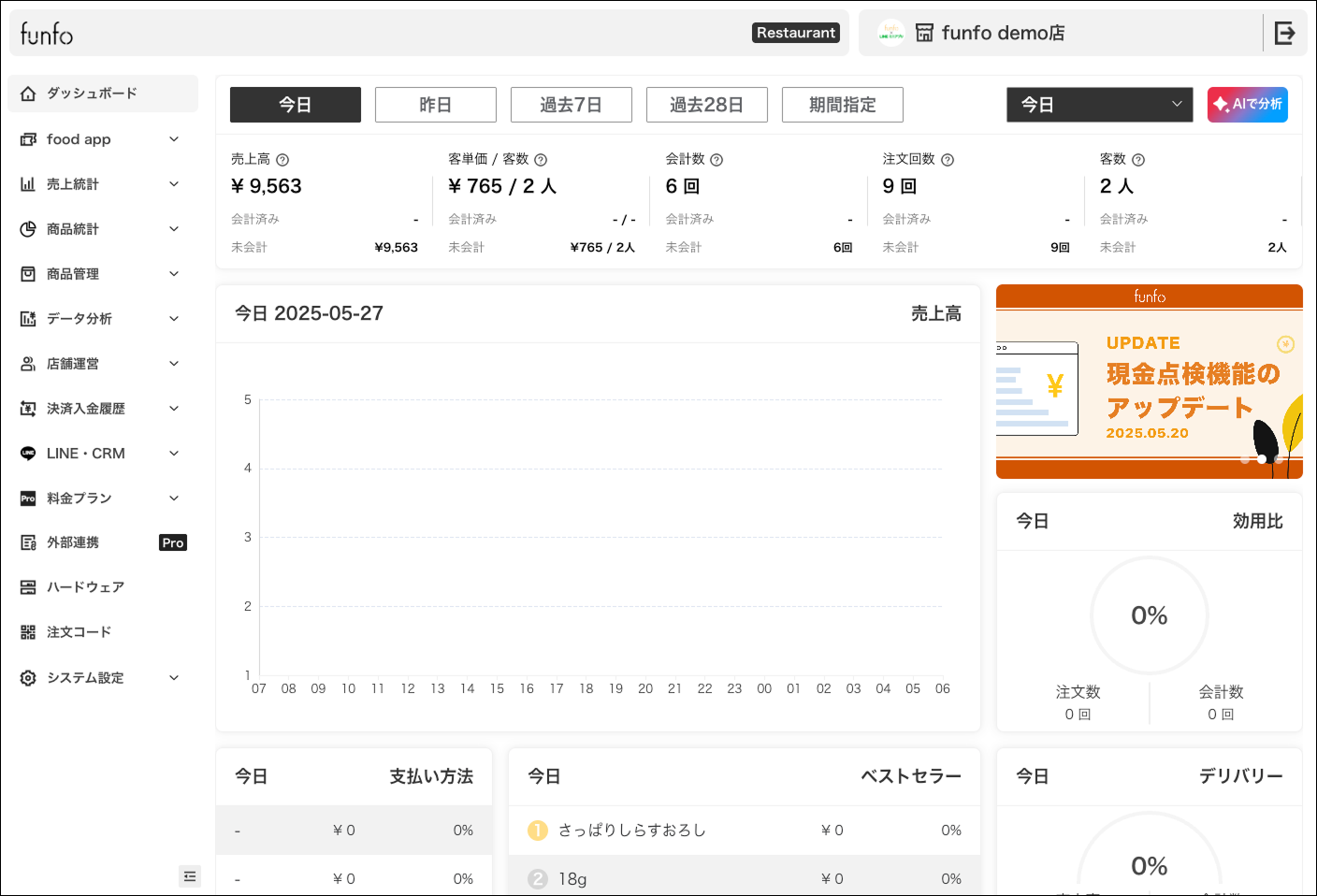Screen dimensions: 1317x896
Task: Click the 商品統計 pie chart icon
Action: click(x=28, y=229)
